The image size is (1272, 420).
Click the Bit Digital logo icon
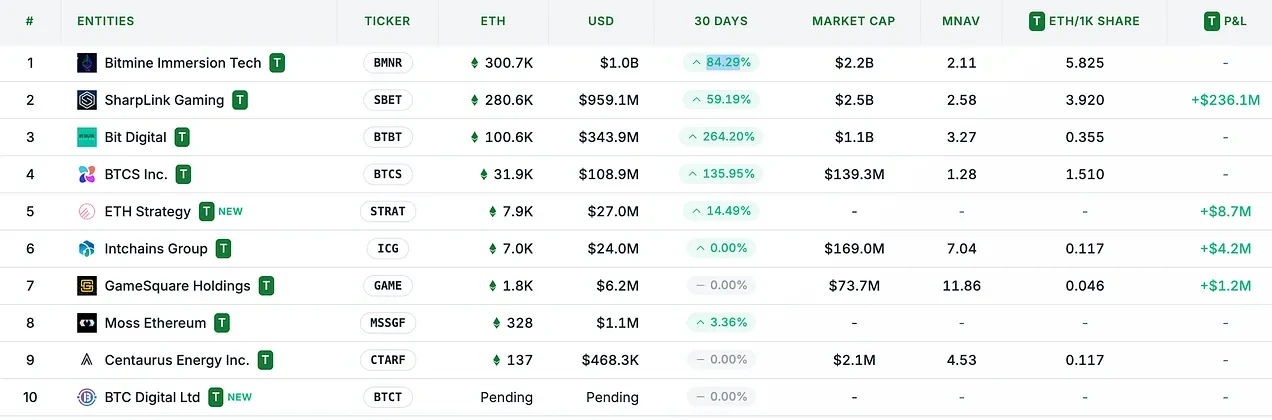(87, 137)
